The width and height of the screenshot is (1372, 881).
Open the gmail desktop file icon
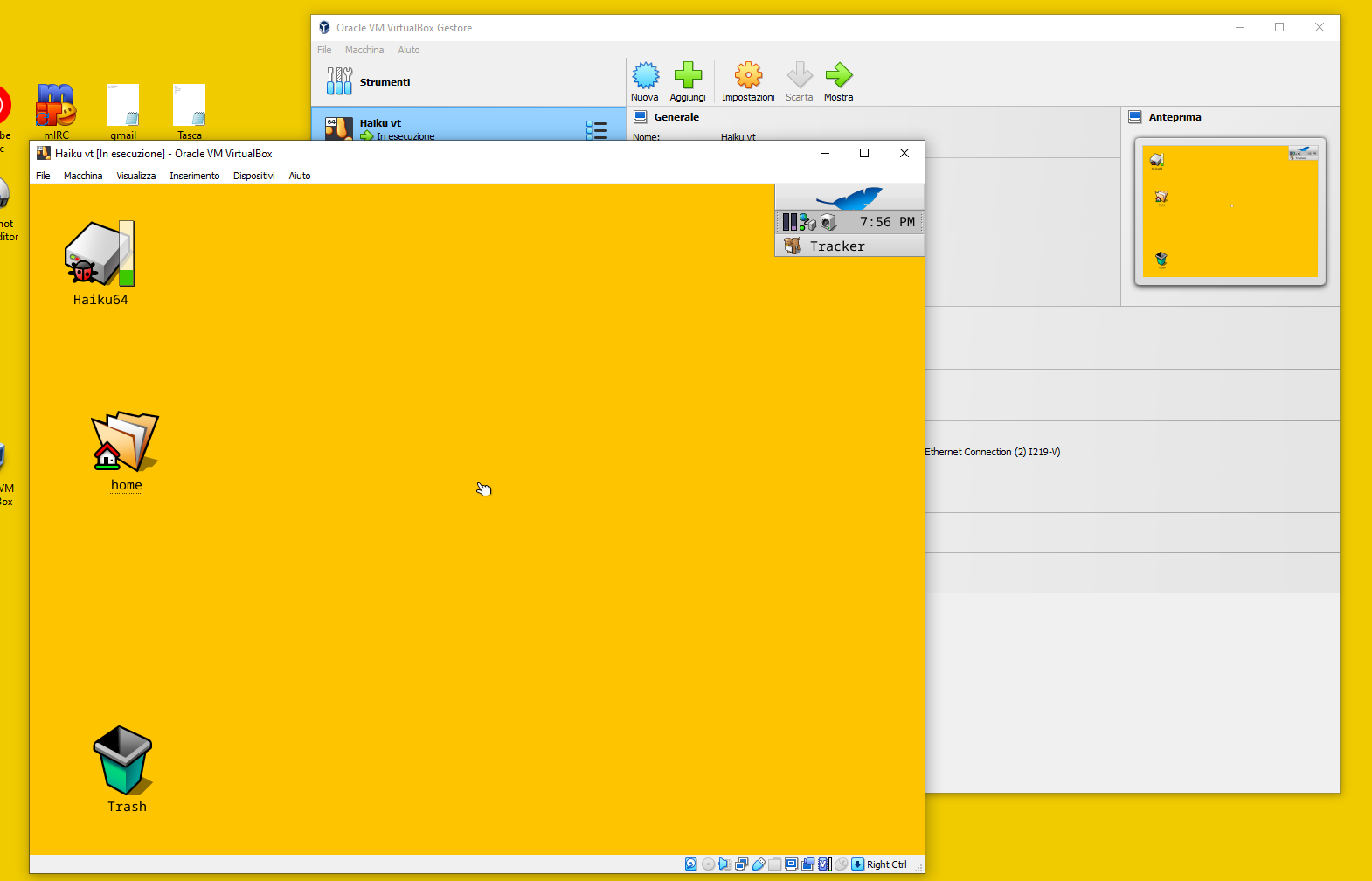(123, 111)
